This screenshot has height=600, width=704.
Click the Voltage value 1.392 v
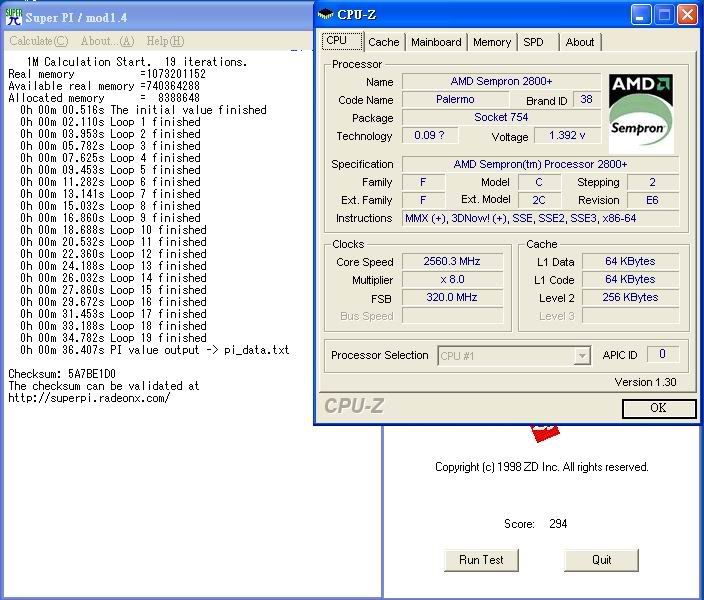coord(568,135)
